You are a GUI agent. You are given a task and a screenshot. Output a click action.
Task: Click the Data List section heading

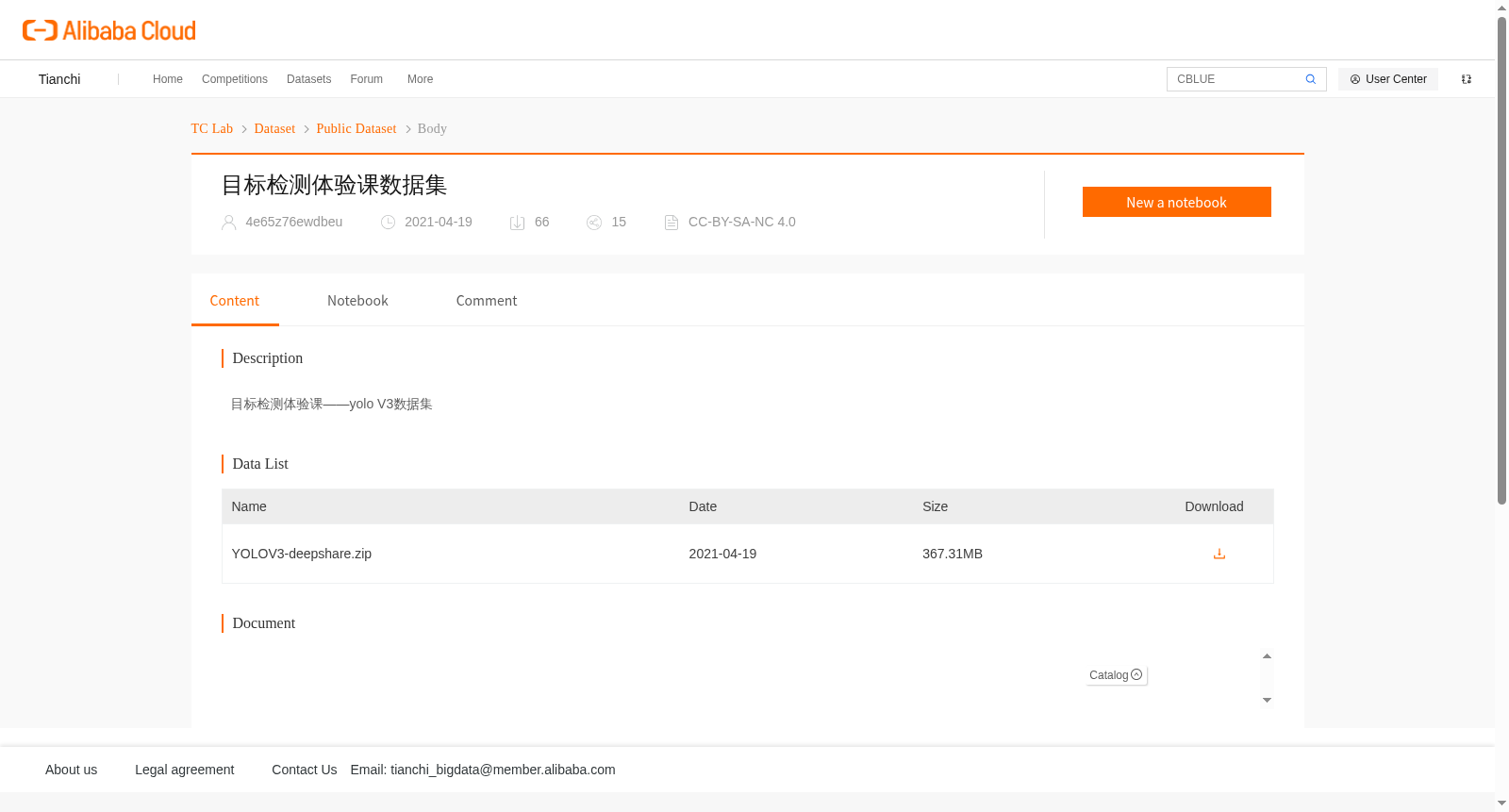click(x=260, y=464)
